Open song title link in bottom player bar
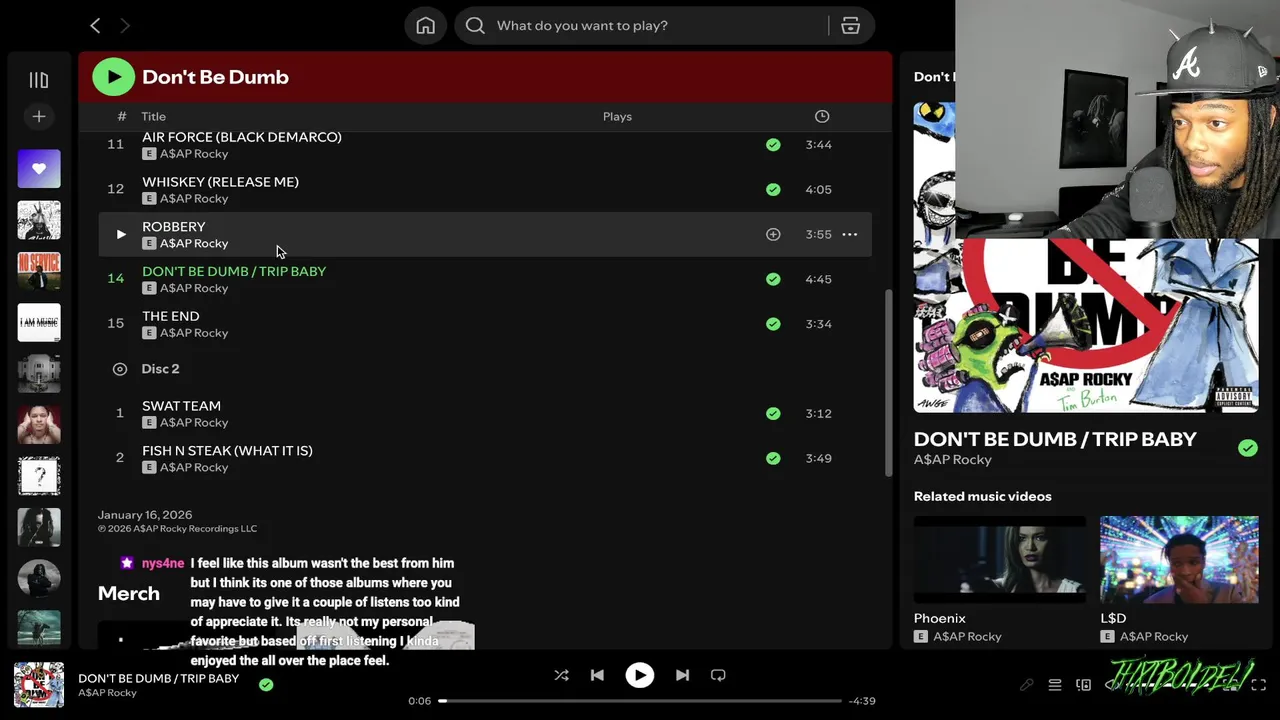The height and width of the screenshot is (720, 1280). click(158, 678)
